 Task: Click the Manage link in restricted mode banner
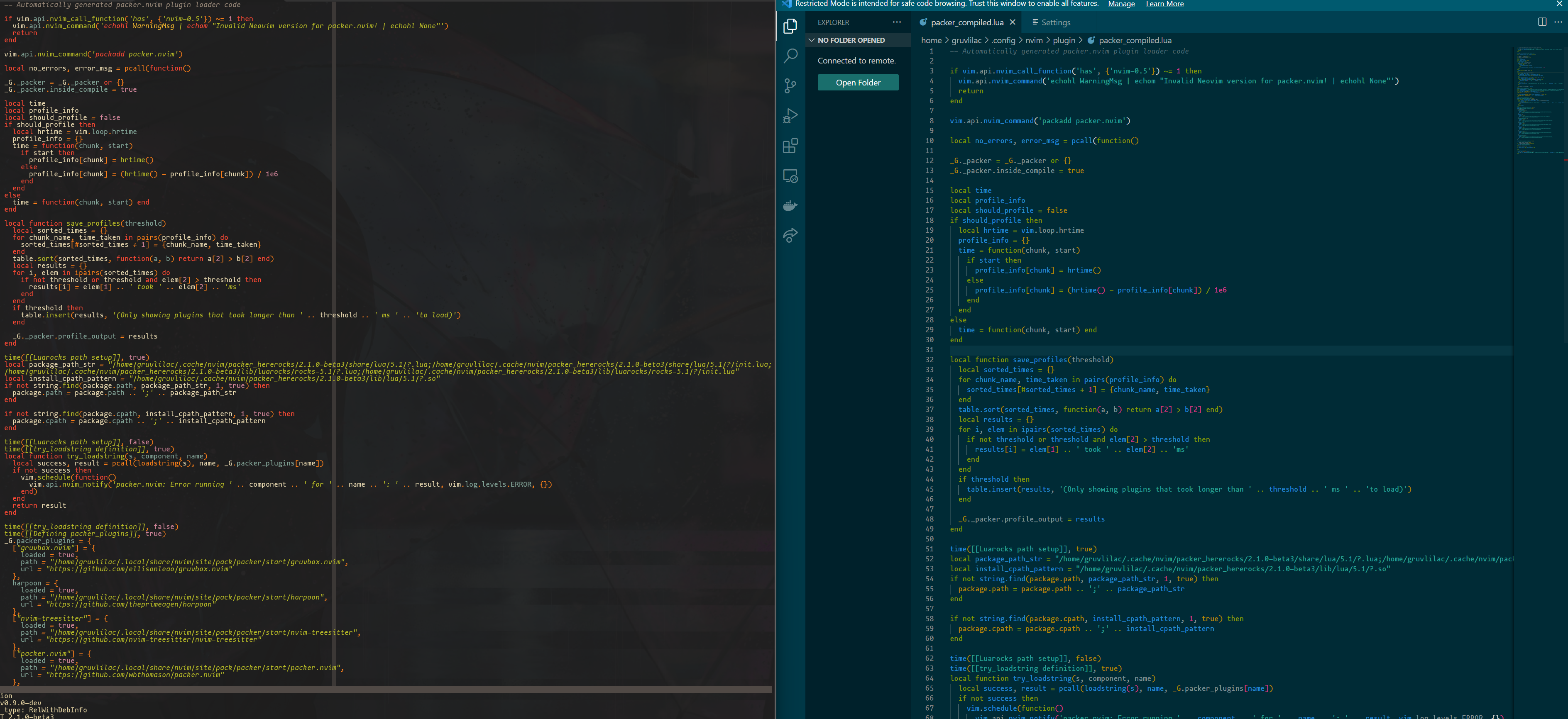pyautogui.click(x=1121, y=4)
